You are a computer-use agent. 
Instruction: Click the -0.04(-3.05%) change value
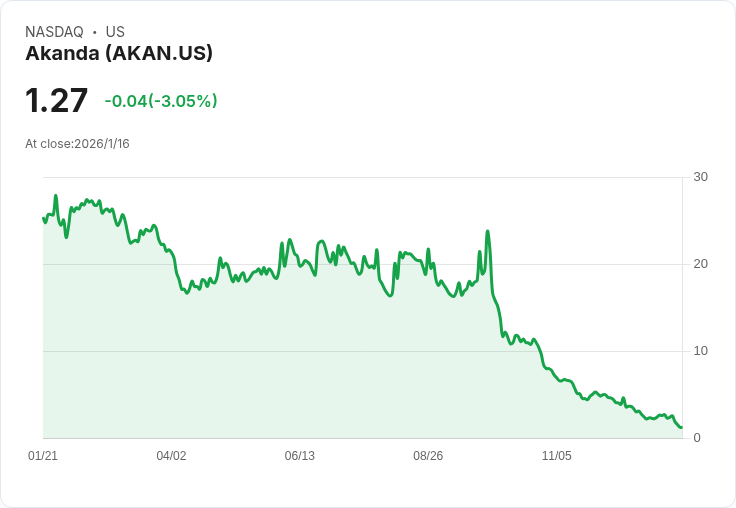[x=161, y=101]
